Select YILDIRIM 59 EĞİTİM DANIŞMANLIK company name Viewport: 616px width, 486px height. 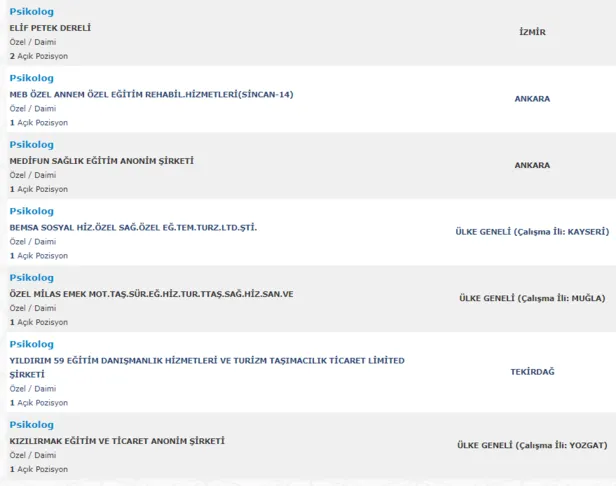click(x=207, y=360)
